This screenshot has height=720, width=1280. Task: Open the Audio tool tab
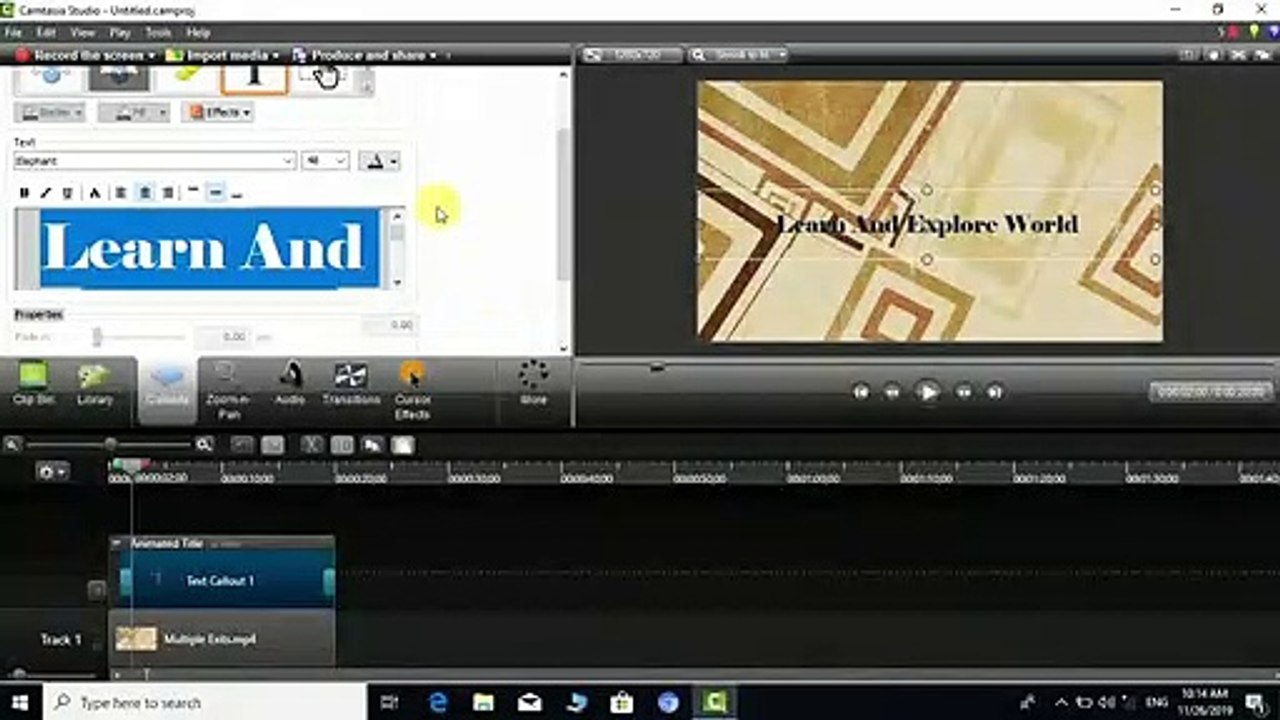[290, 385]
